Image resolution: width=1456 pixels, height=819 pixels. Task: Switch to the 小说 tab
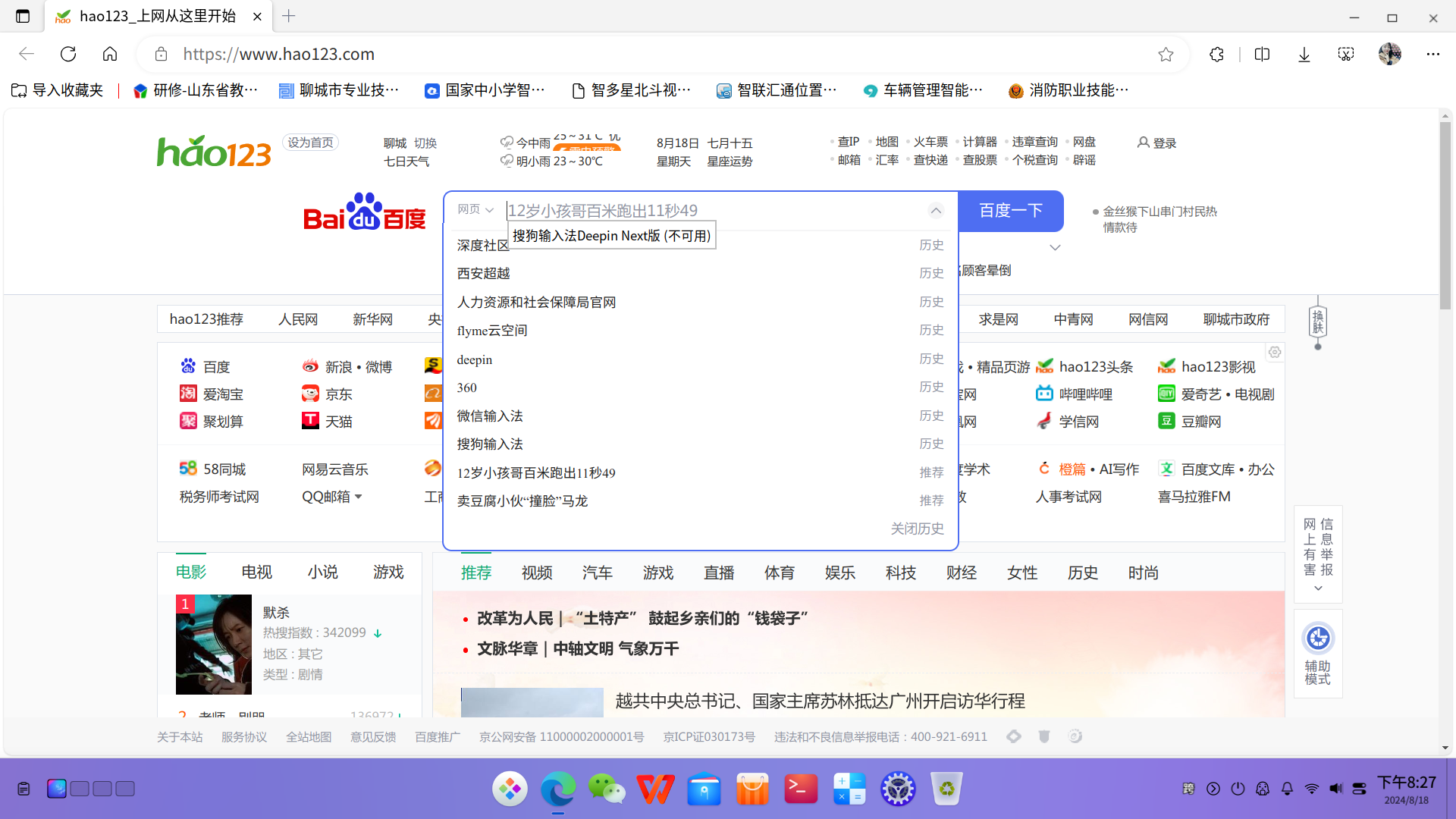click(322, 572)
